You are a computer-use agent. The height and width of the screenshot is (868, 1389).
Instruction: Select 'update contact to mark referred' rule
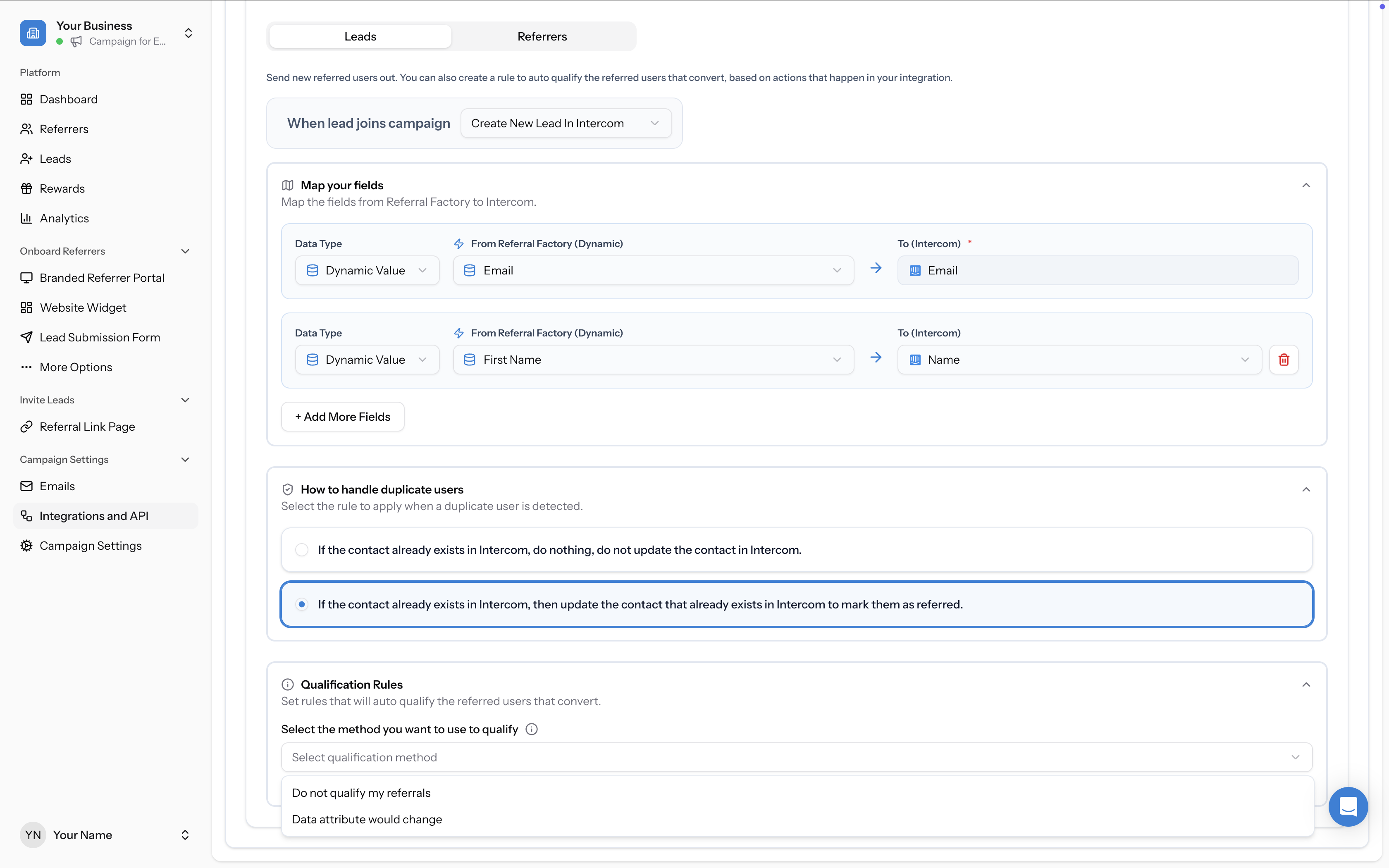tap(302, 604)
